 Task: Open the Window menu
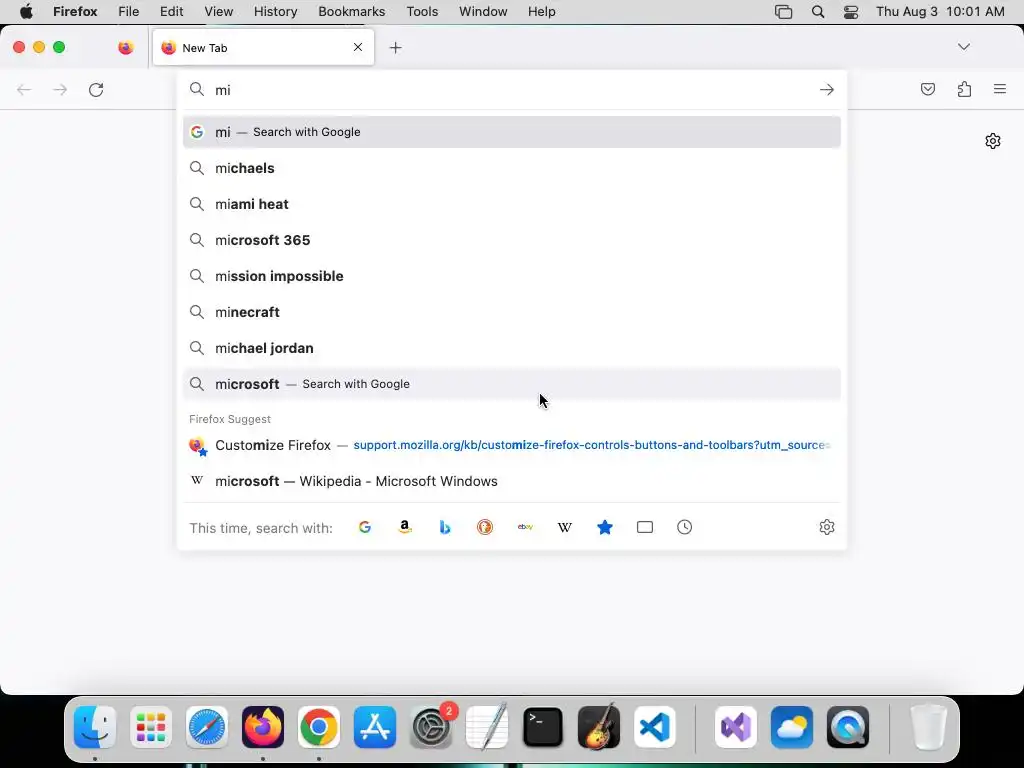click(483, 12)
